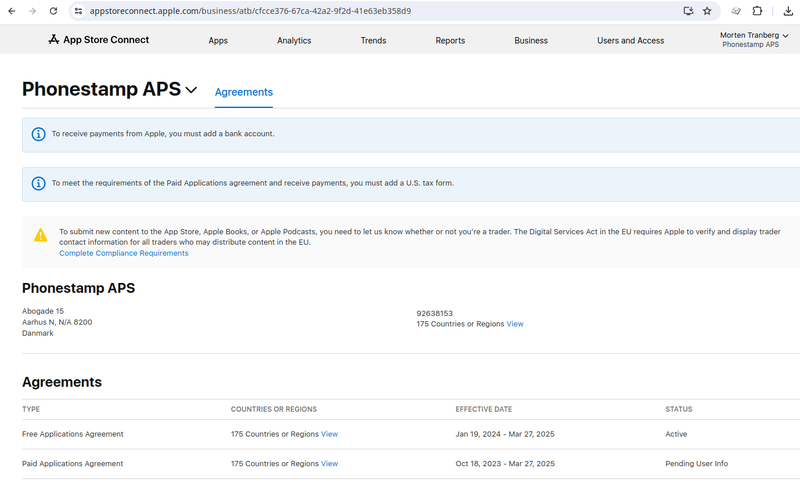This screenshot has width=800, height=483.
Task: Click the TYPE column header
Action: (31, 409)
